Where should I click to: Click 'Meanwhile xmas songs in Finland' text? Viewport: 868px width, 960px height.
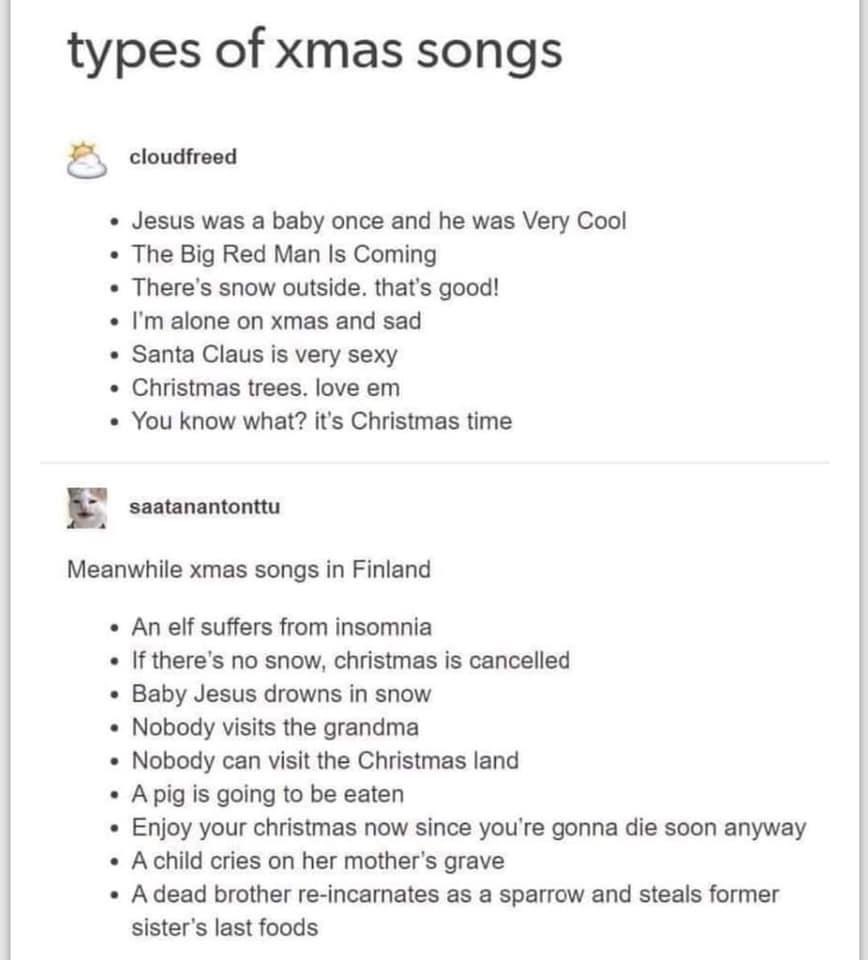(x=249, y=569)
